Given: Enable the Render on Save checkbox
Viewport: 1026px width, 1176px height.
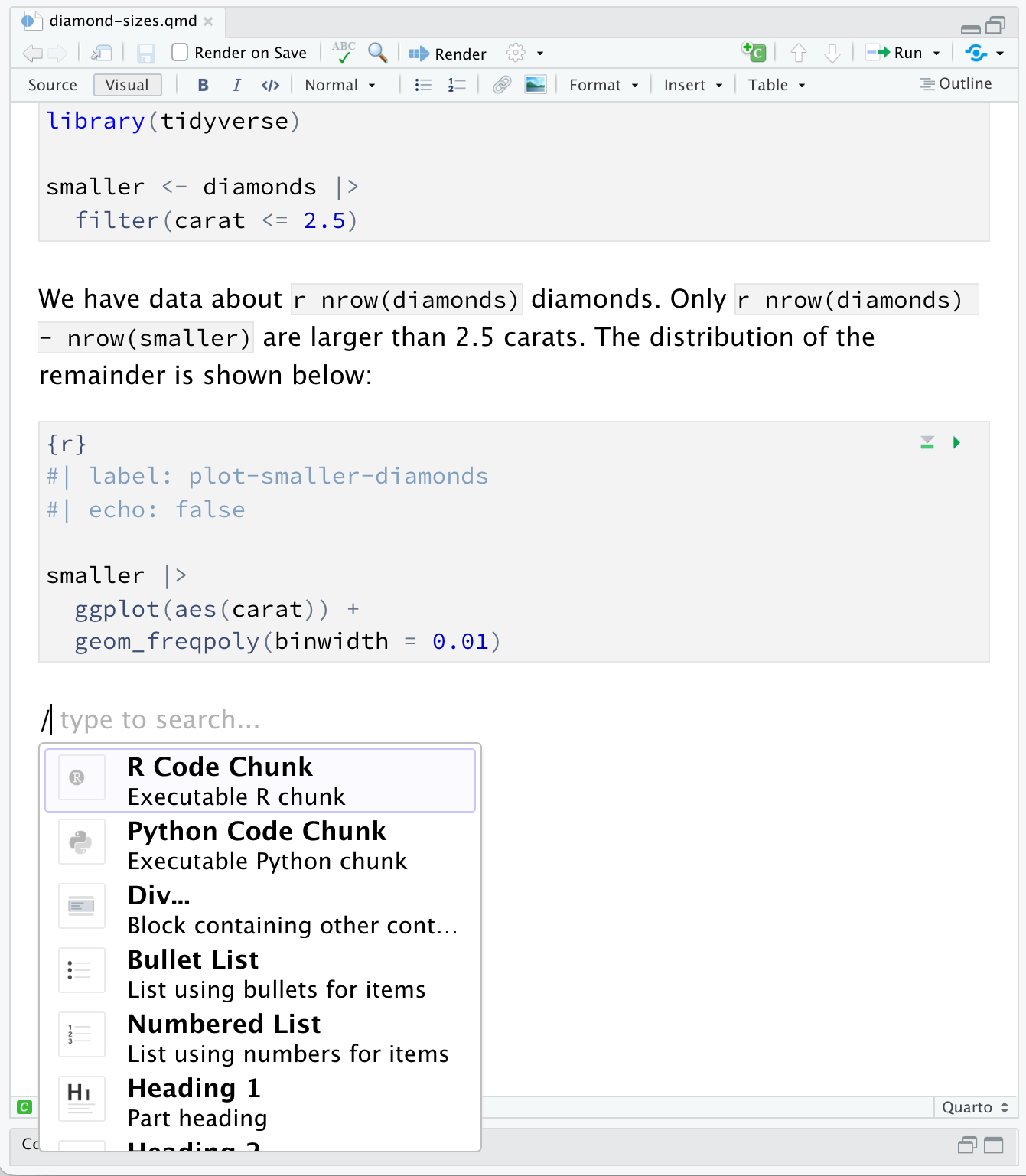Looking at the screenshot, I should tap(180, 52).
